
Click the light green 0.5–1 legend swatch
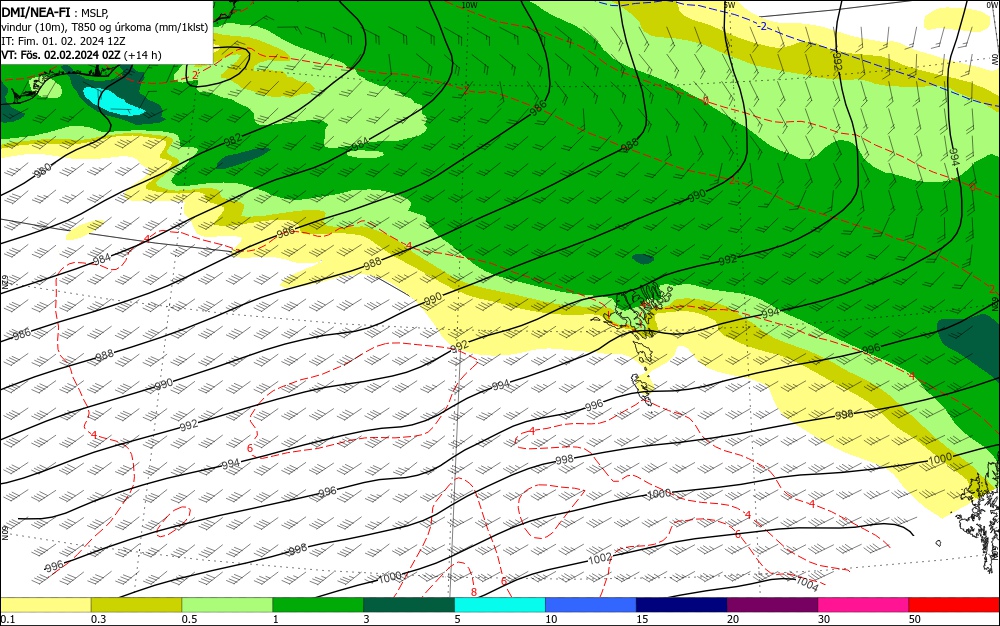point(227,605)
